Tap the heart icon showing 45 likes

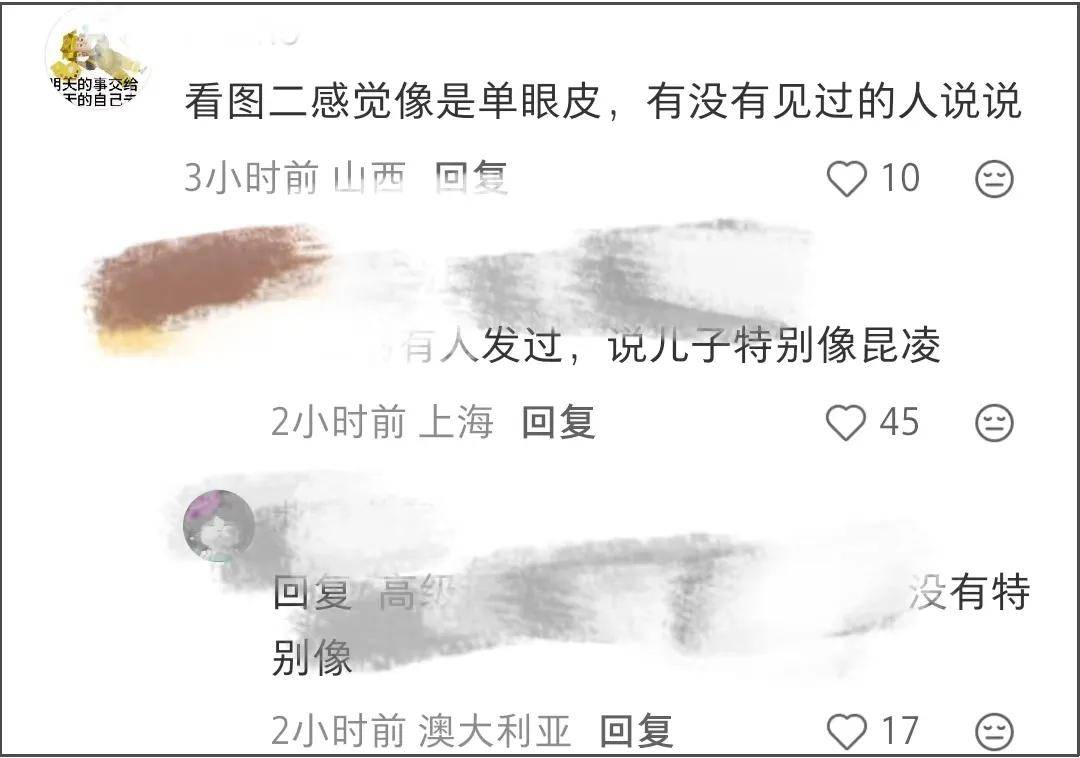coord(846,422)
